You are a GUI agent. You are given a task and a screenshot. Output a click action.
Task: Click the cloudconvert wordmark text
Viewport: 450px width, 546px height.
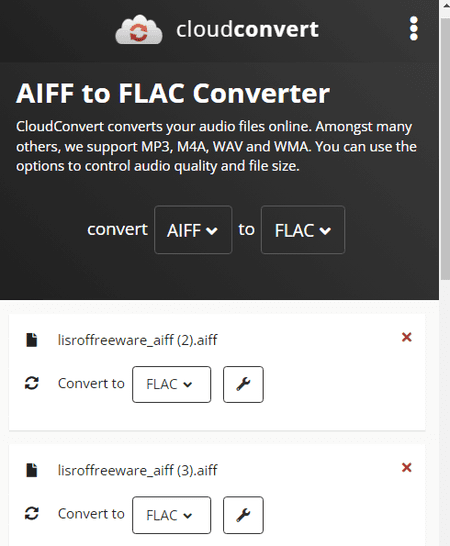point(247,29)
